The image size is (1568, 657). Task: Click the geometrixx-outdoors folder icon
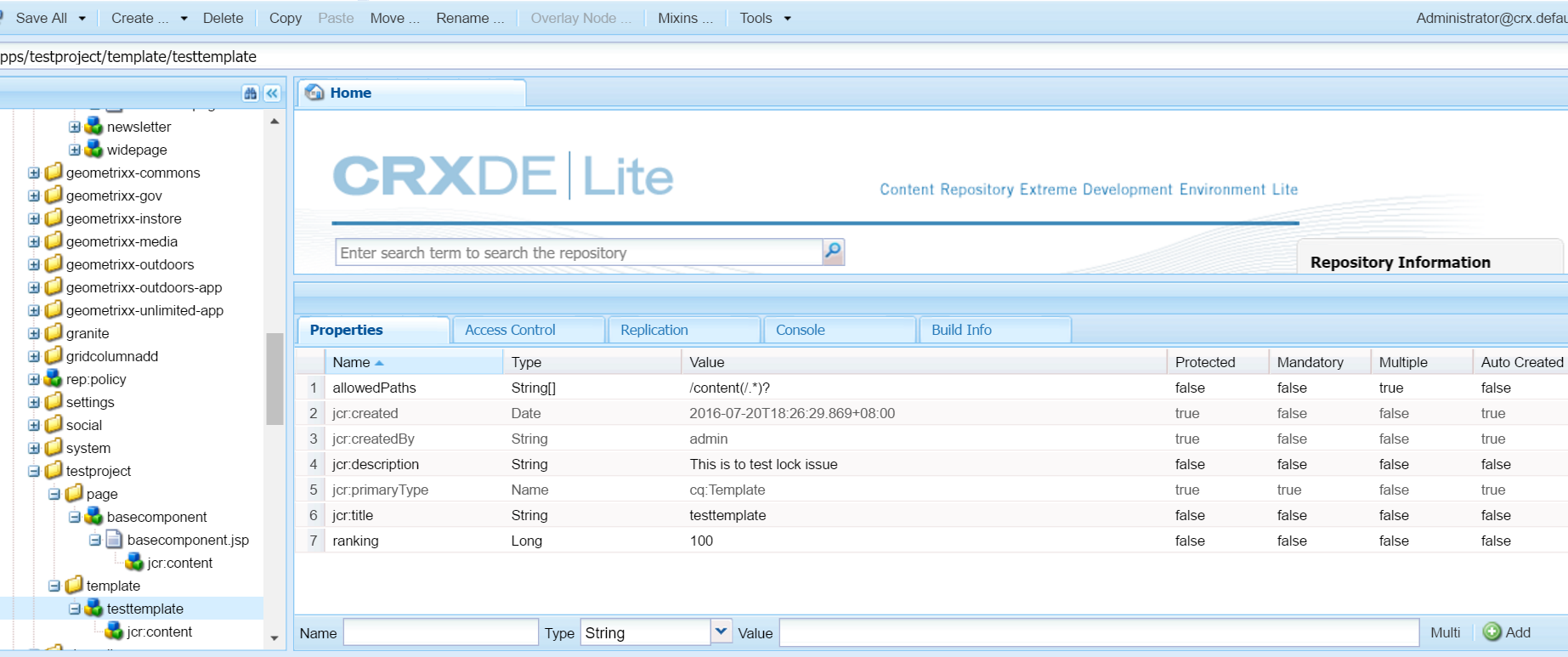[54, 264]
